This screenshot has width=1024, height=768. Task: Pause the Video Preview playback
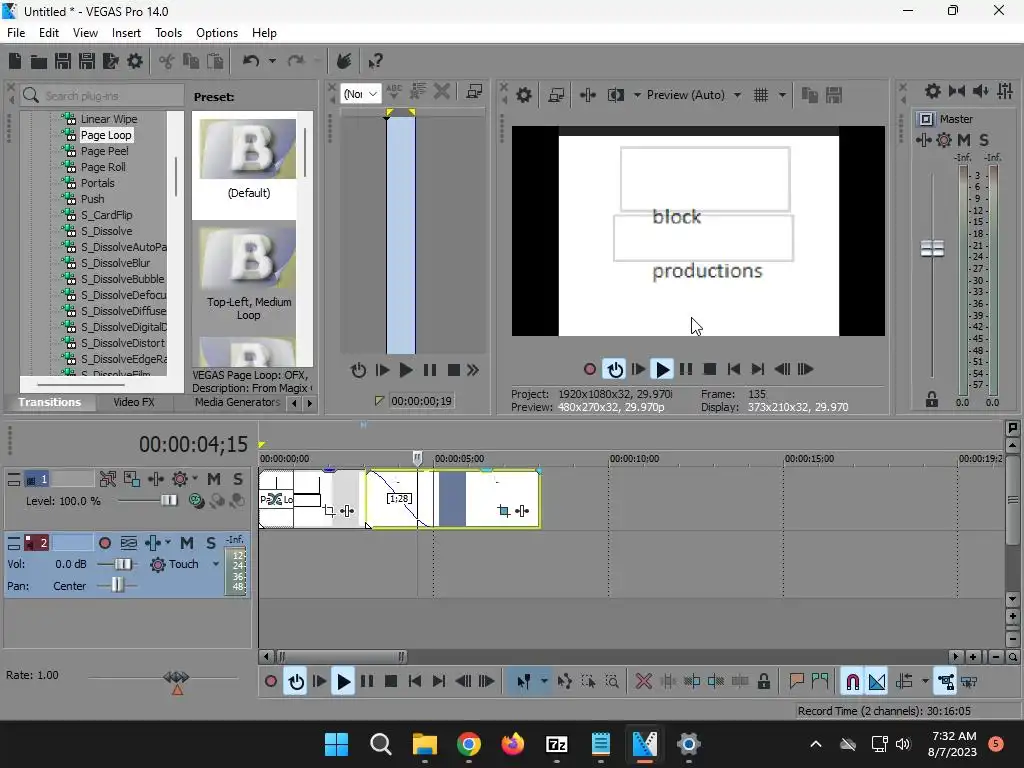(x=686, y=370)
